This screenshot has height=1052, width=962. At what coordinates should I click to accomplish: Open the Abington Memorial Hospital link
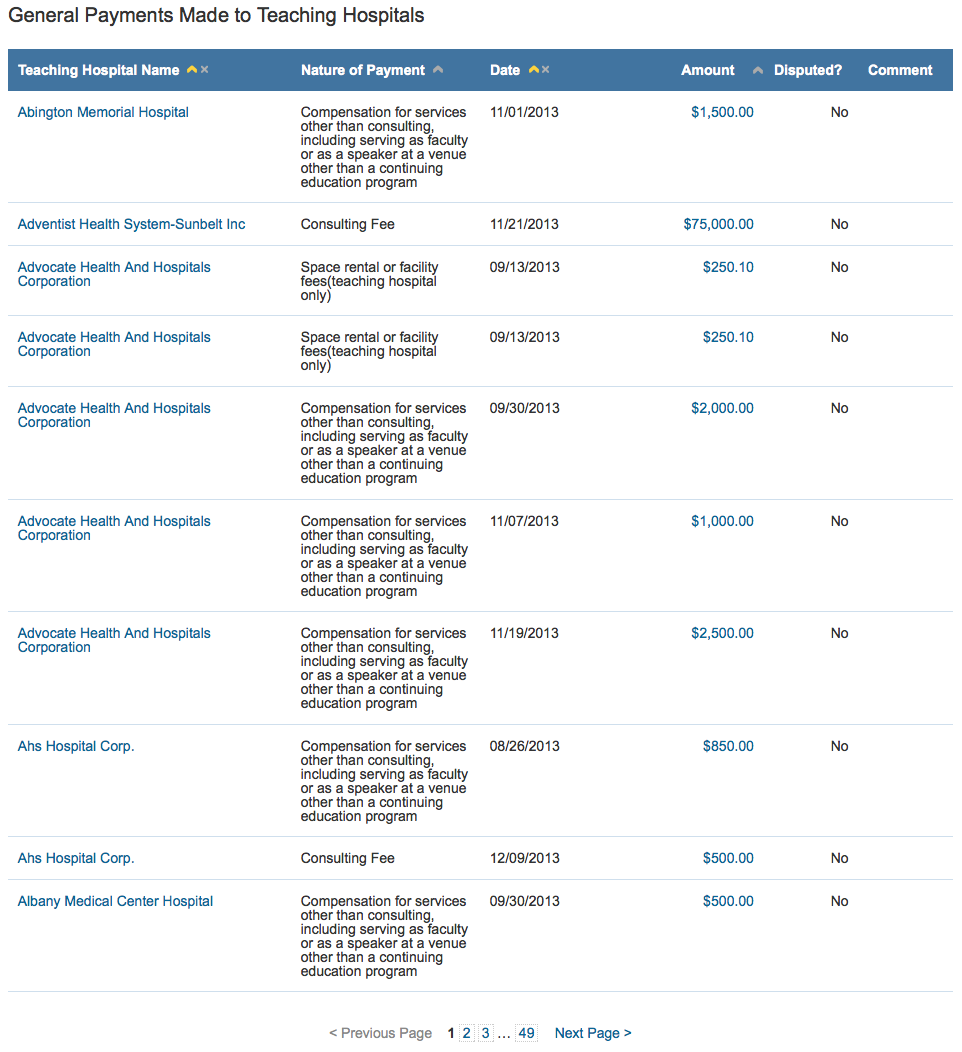coord(103,112)
